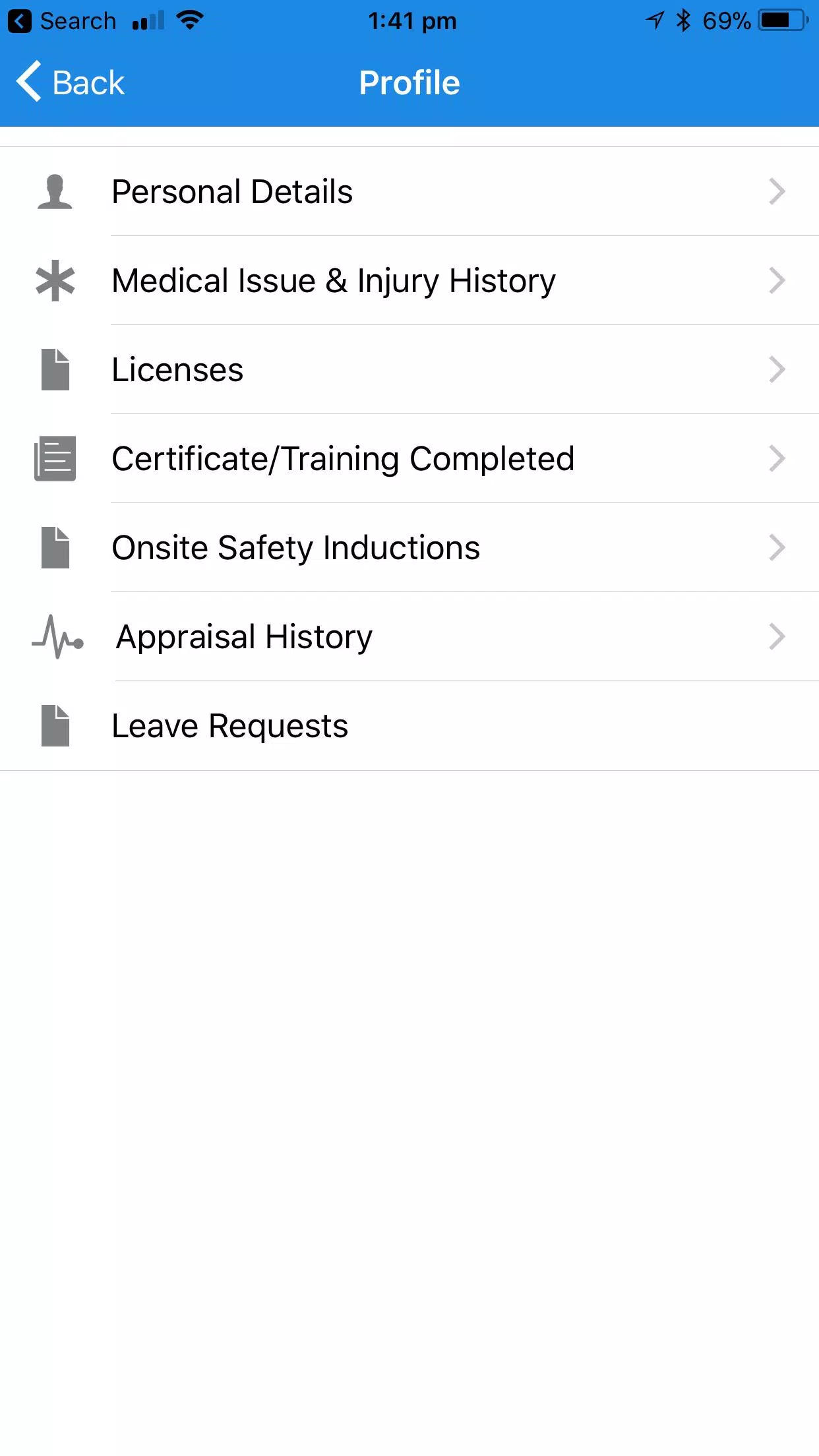Tap the Leave Requests document icon
This screenshot has height=1456, width=819.
point(55,726)
